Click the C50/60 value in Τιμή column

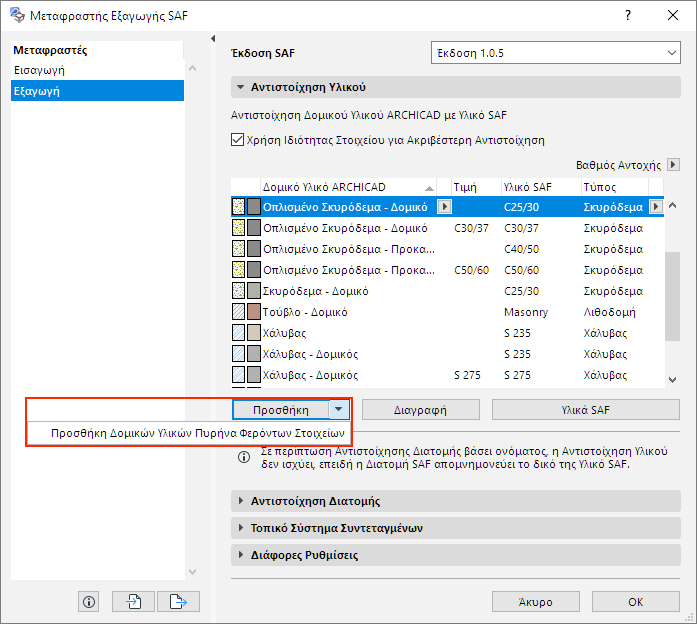click(471, 270)
